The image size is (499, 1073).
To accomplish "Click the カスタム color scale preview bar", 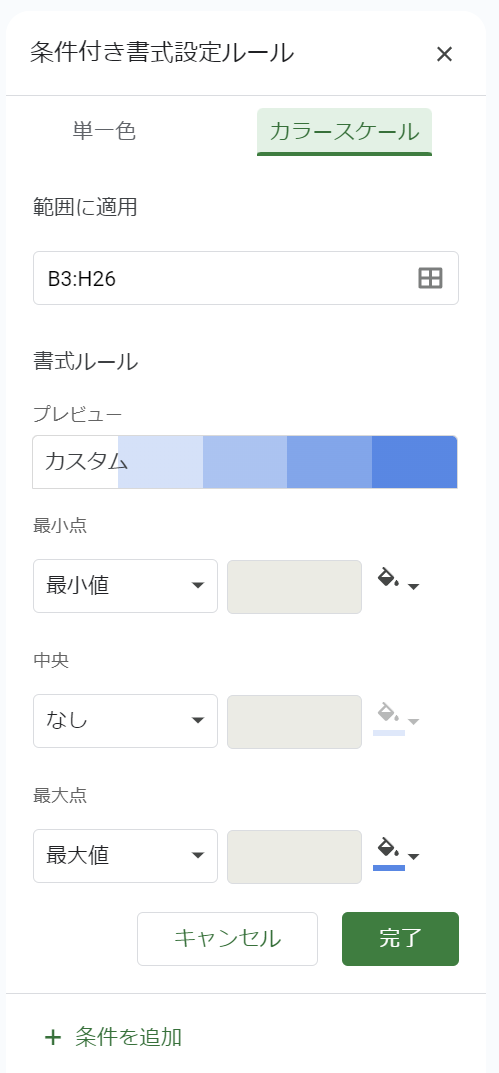I will tap(245, 462).
